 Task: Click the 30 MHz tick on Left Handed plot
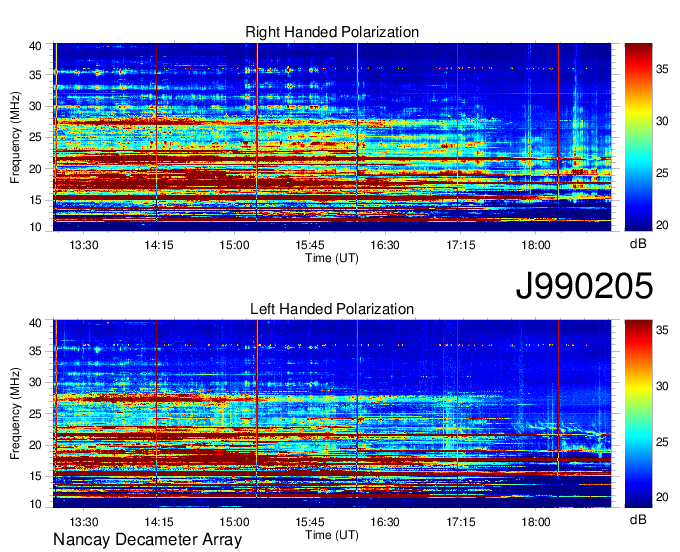[x=36, y=382]
